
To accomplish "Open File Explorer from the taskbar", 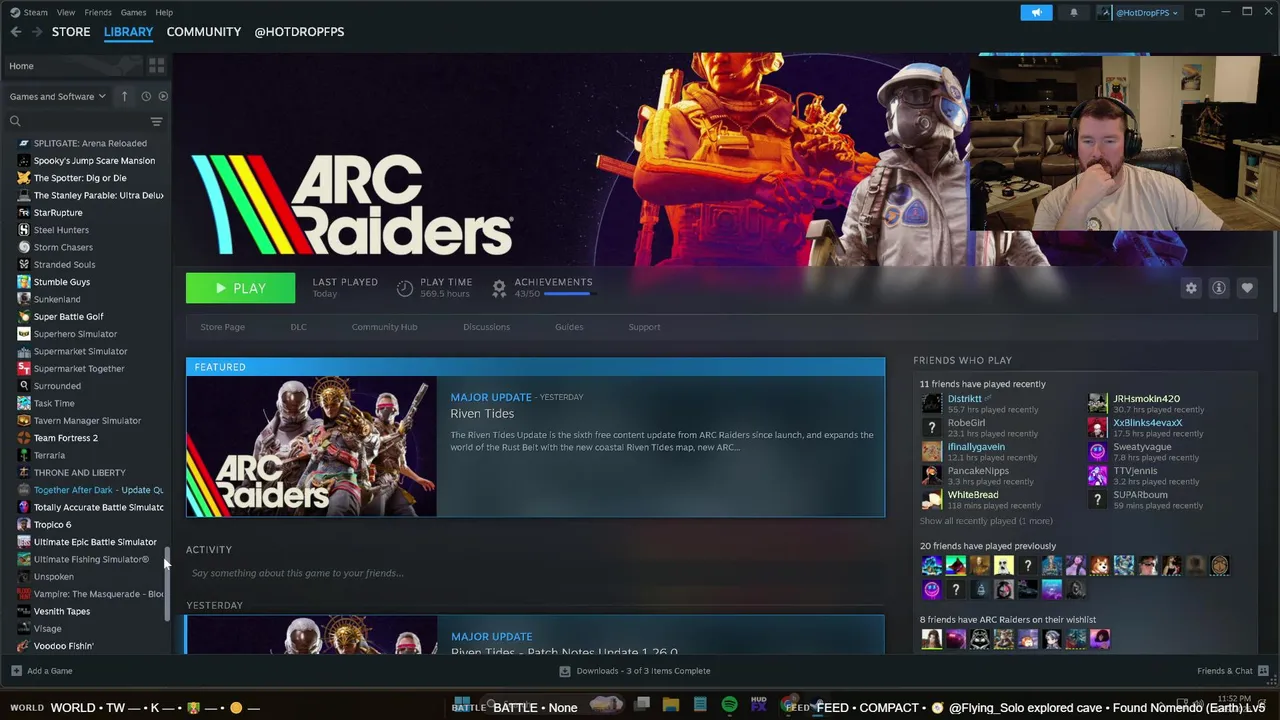I will click(671, 706).
